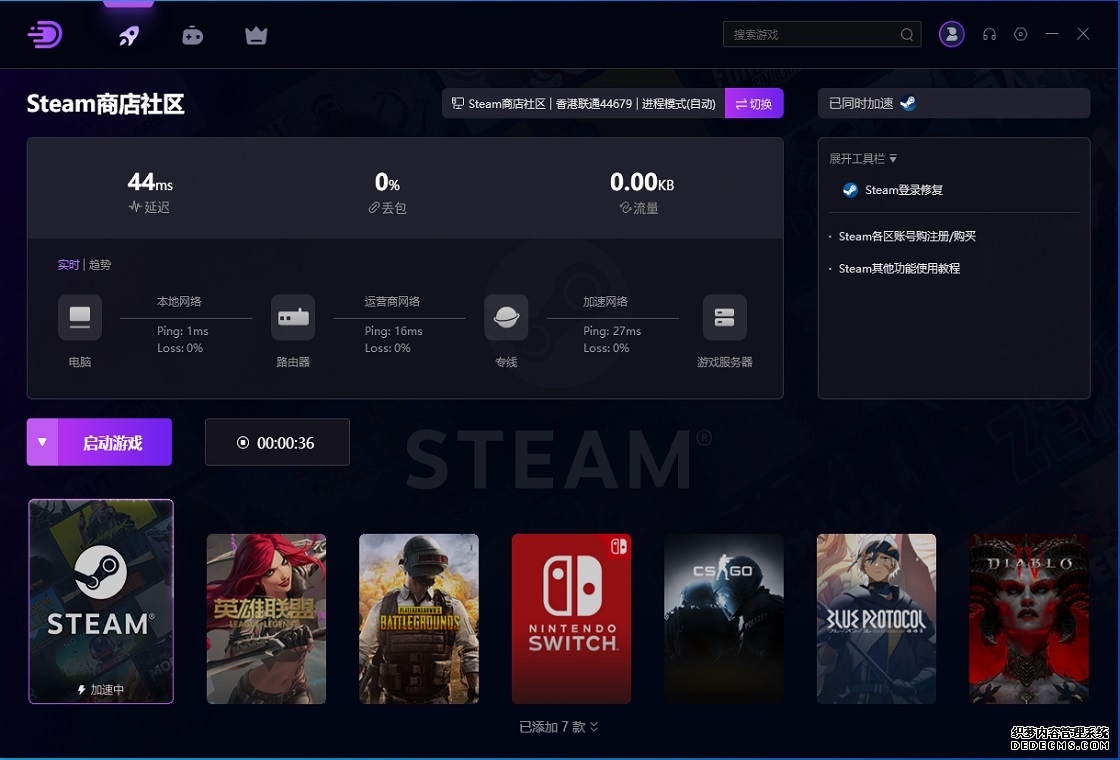The height and width of the screenshot is (760, 1120).
Task: Click the rocket acceleration icon in top bar
Action: coord(129,36)
